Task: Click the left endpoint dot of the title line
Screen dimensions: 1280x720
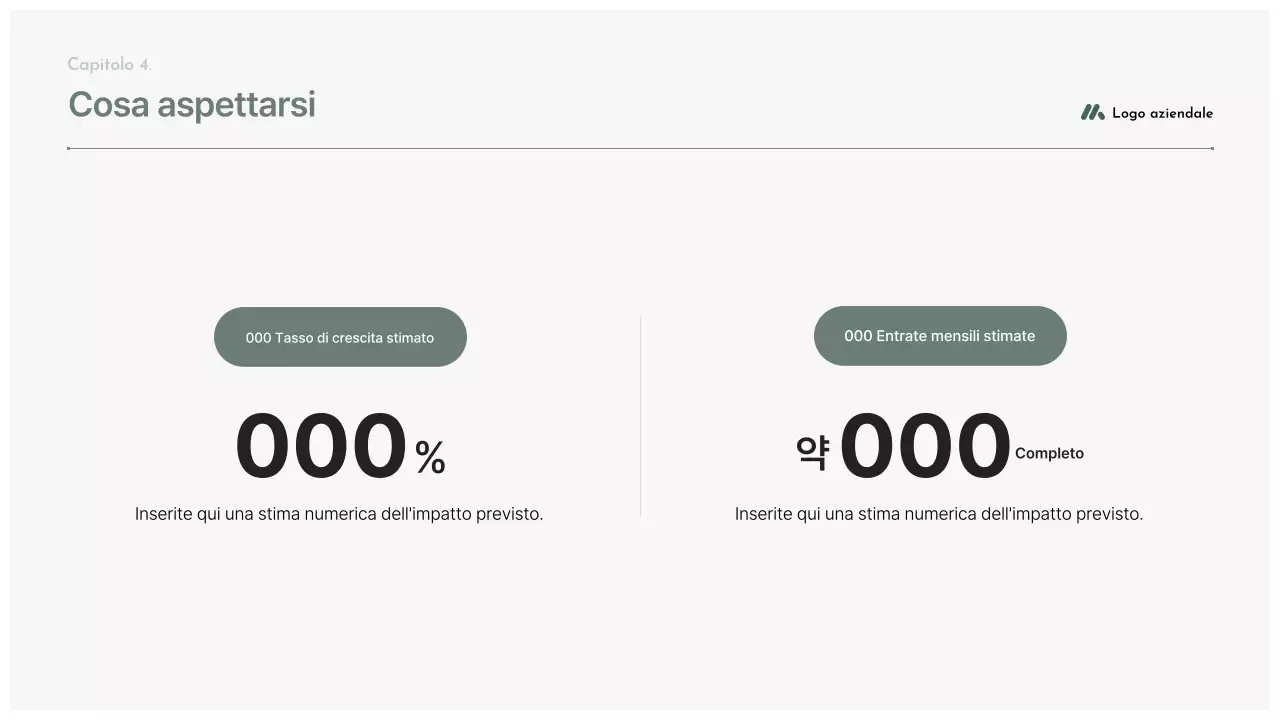Action: [x=68, y=148]
